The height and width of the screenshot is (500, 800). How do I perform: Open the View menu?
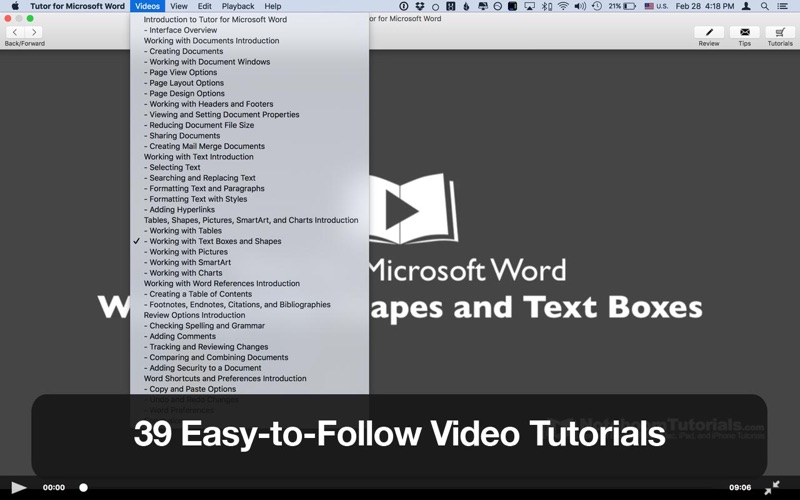pyautogui.click(x=179, y=6)
